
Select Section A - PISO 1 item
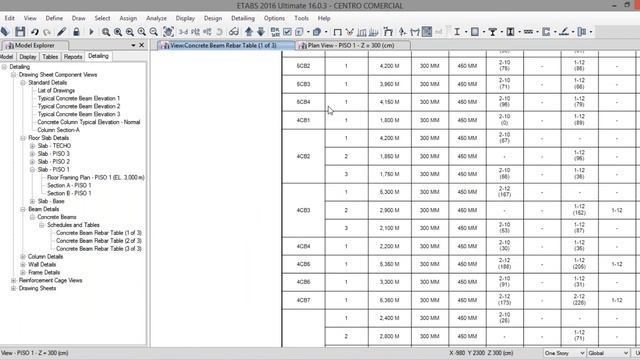point(69,185)
